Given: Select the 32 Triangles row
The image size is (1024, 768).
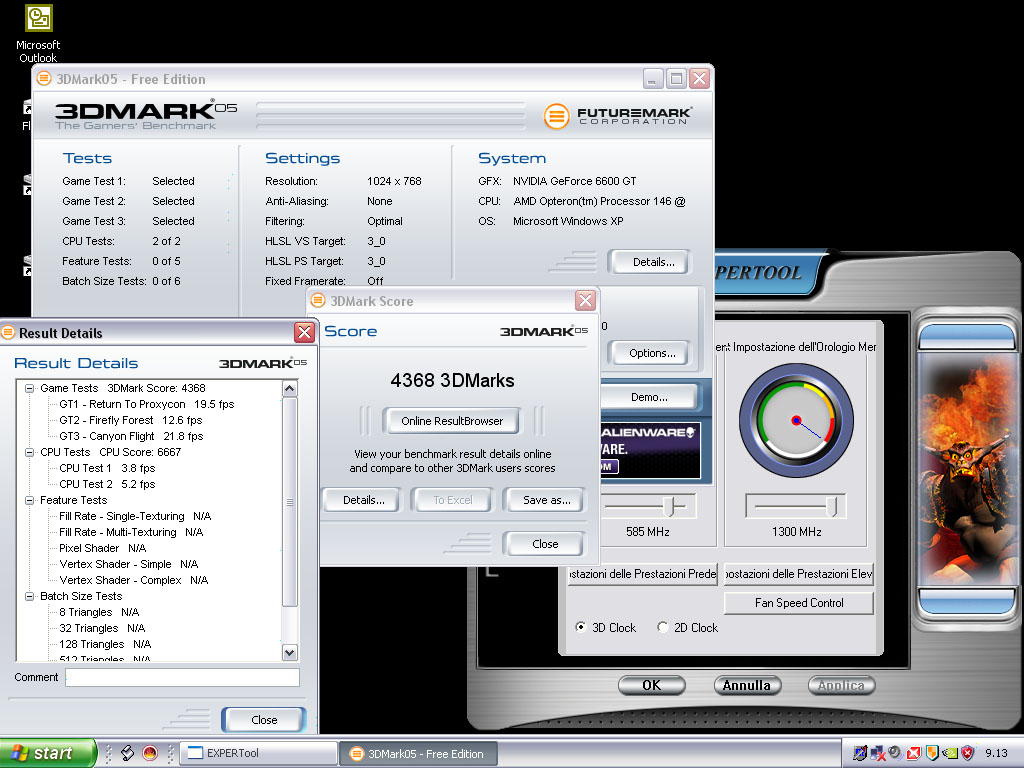Looking at the screenshot, I should [x=102, y=628].
